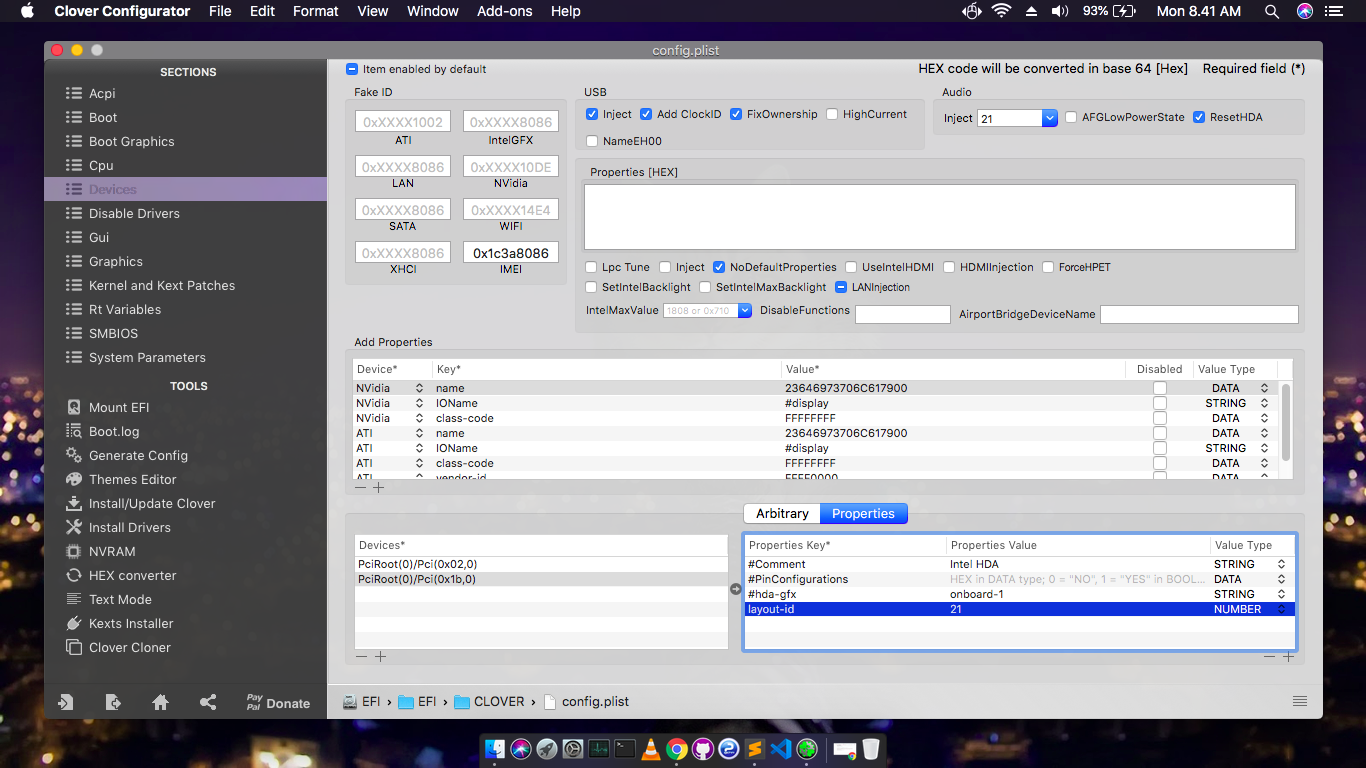The image size is (1366, 768).
Task: Open Sublime Text from the Dock
Action: 755,748
